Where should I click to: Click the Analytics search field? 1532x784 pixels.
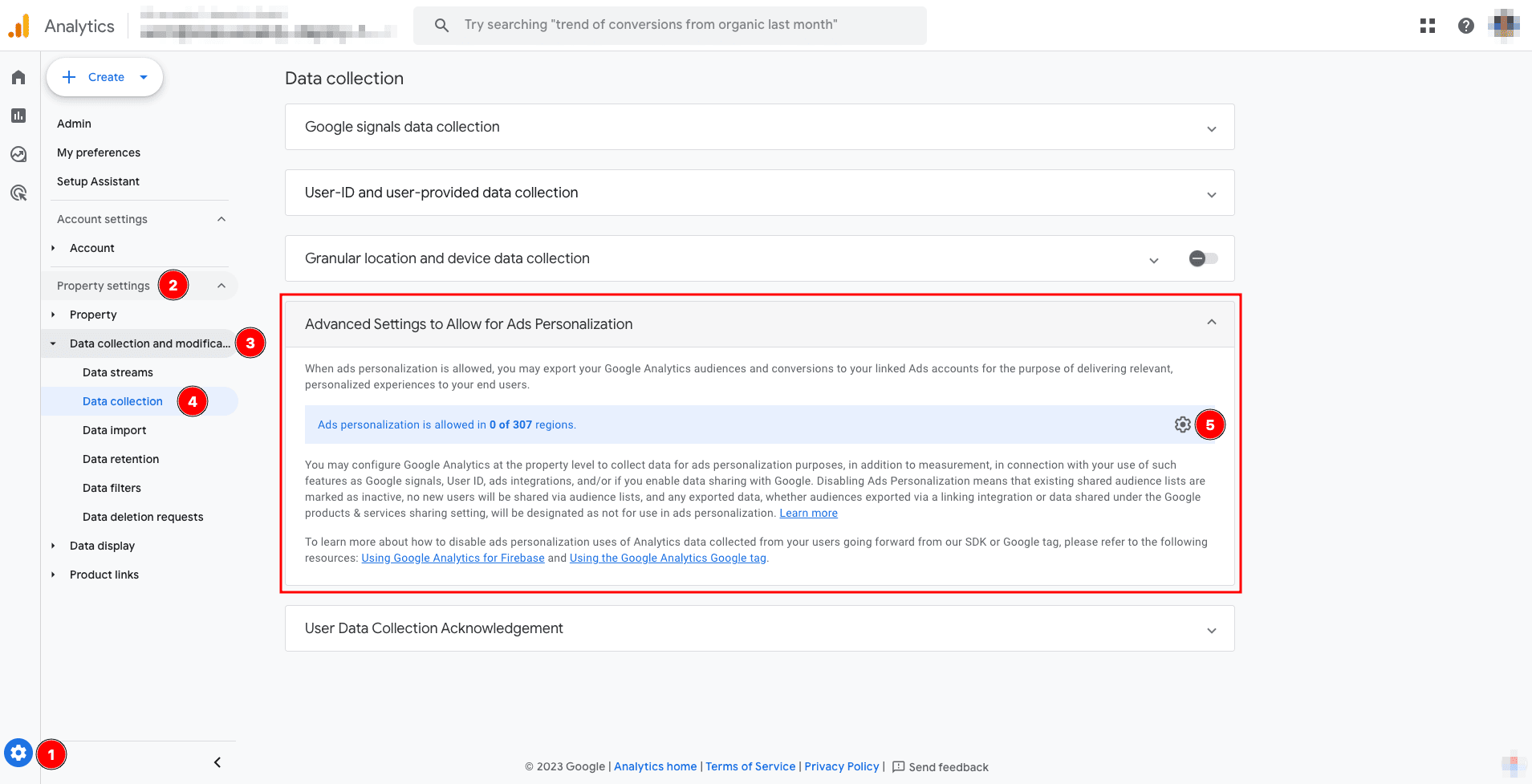point(670,25)
